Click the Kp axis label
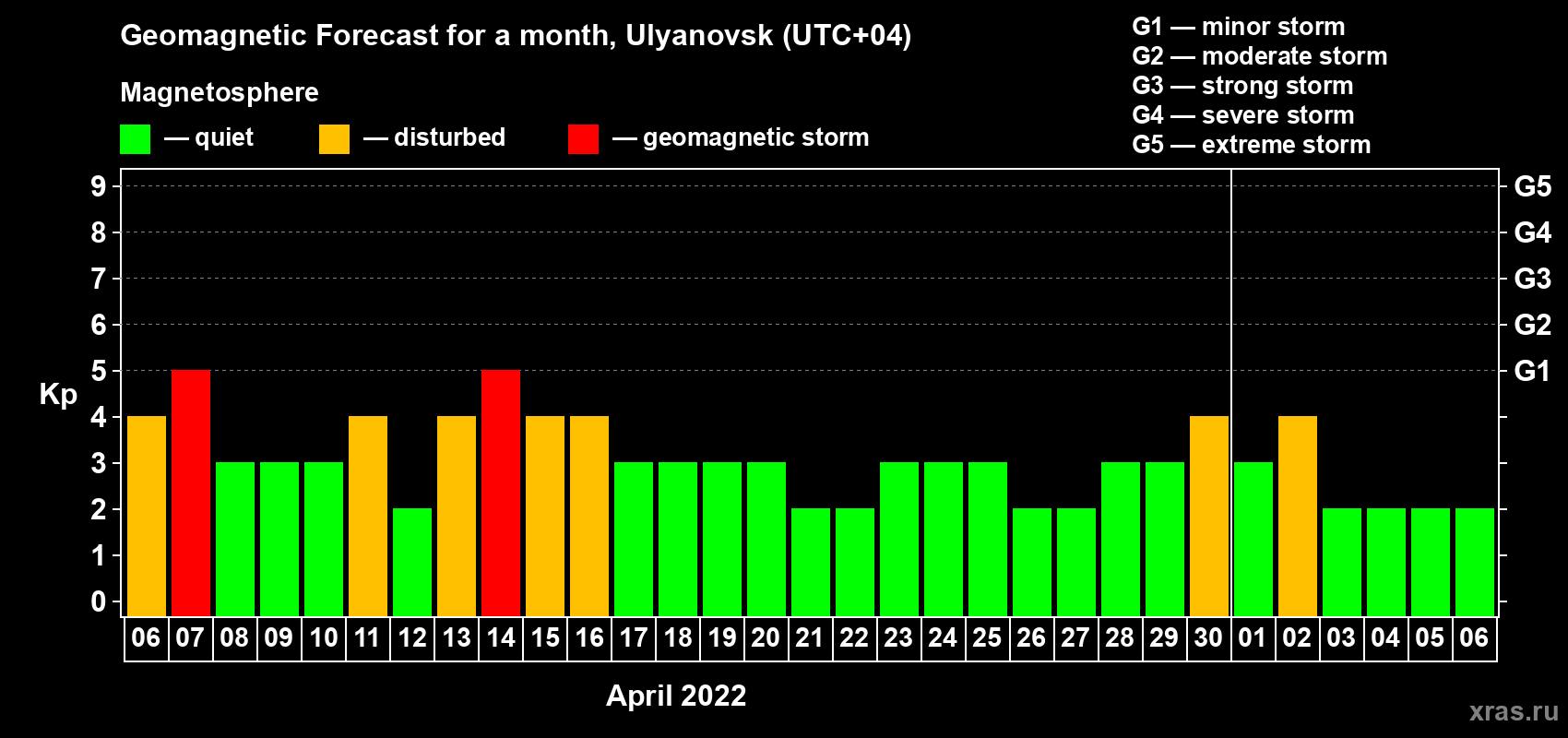The height and width of the screenshot is (738, 1568). pyautogui.click(x=58, y=394)
